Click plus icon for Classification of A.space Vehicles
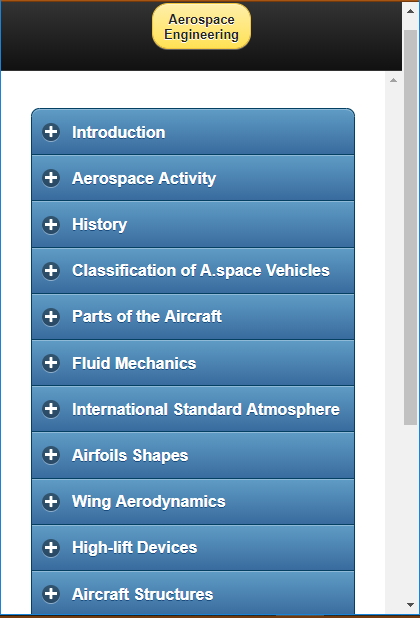The height and width of the screenshot is (618, 420). pyautogui.click(x=51, y=271)
